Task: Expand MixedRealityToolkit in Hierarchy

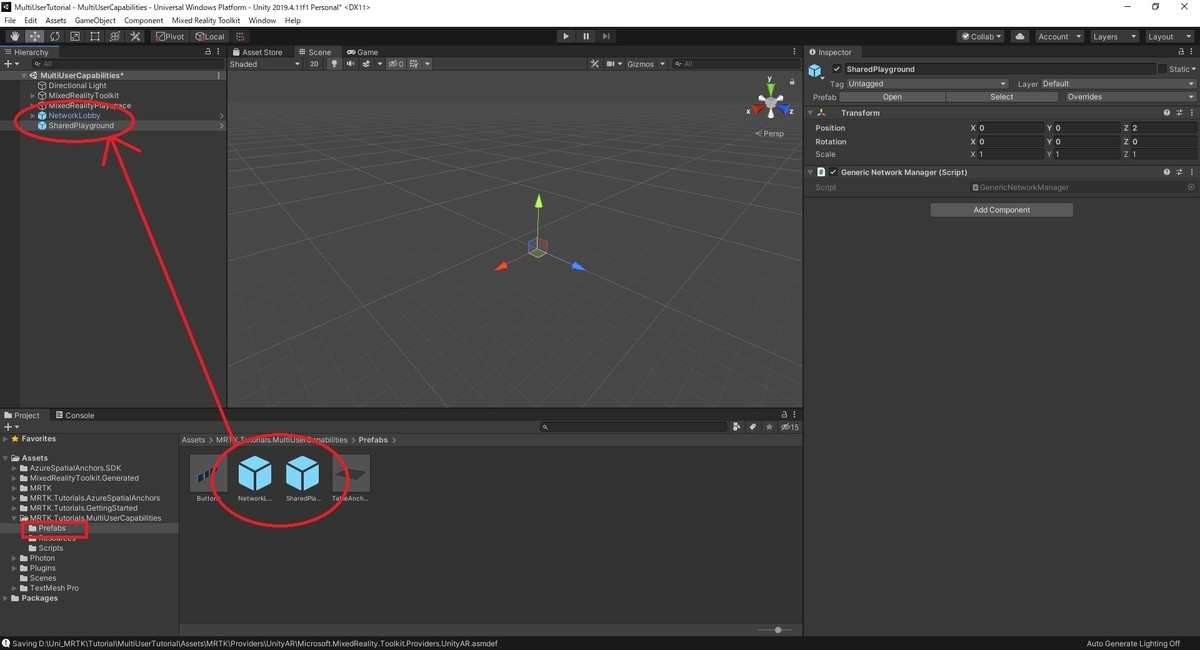Action: [x=32, y=96]
